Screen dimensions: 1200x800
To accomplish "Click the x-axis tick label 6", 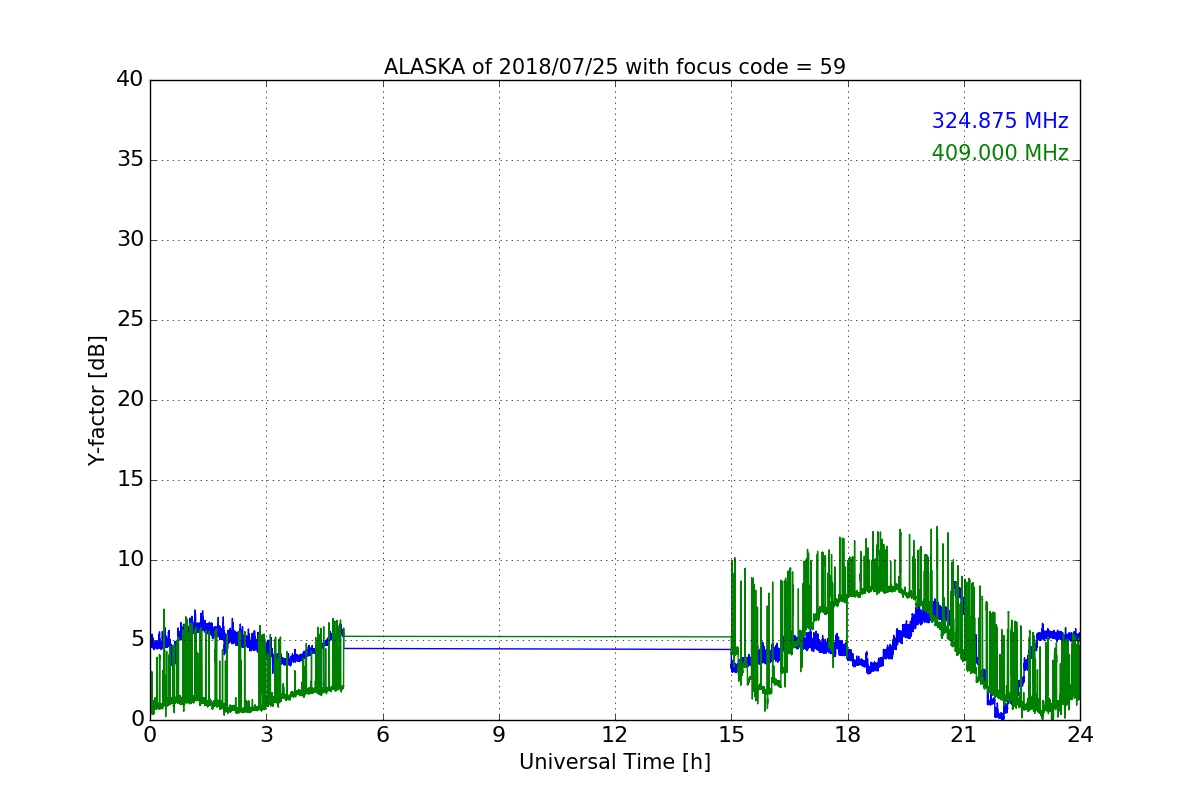I will [x=383, y=735].
